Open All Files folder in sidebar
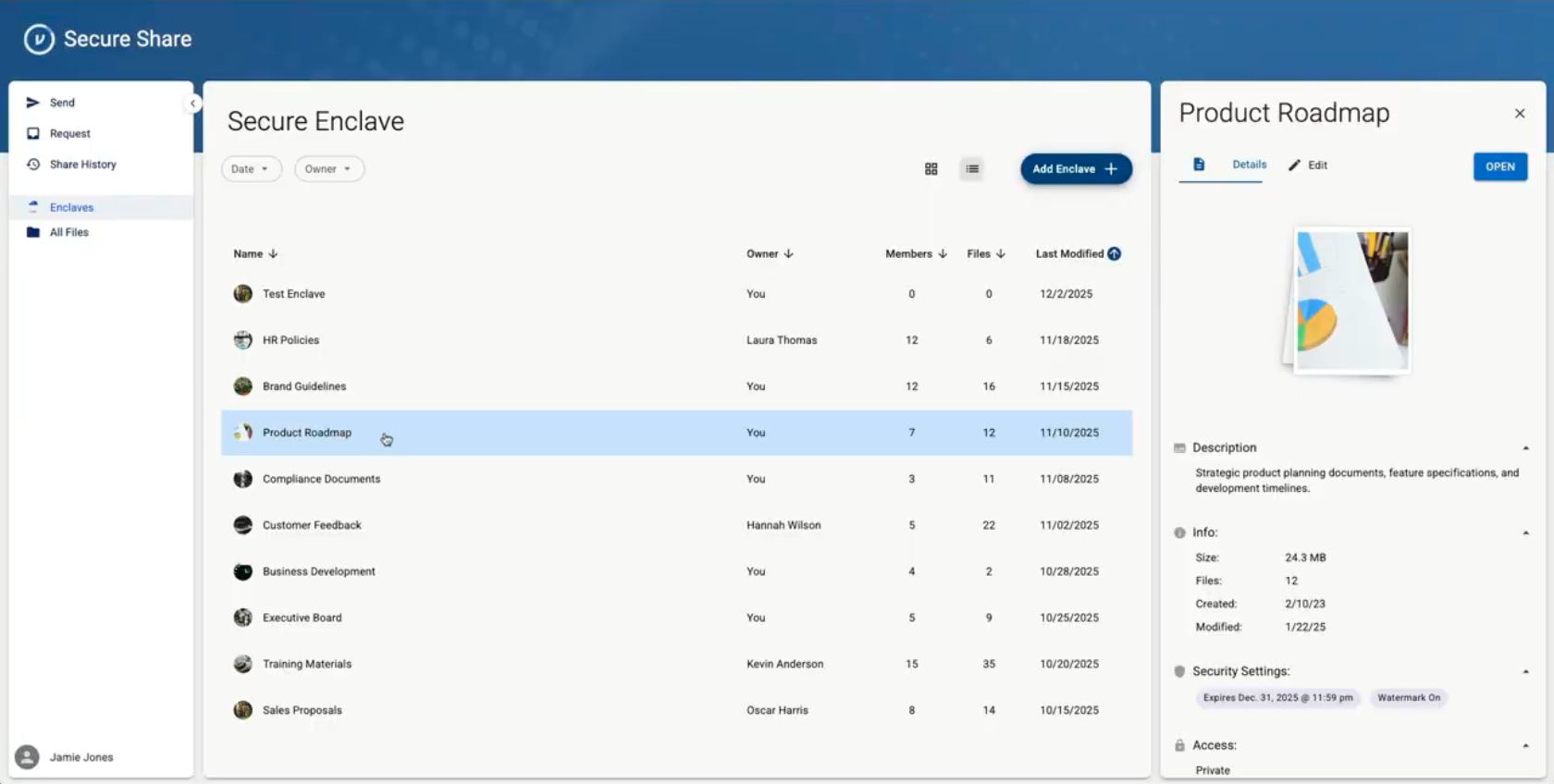1554x784 pixels. pyautogui.click(x=68, y=232)
